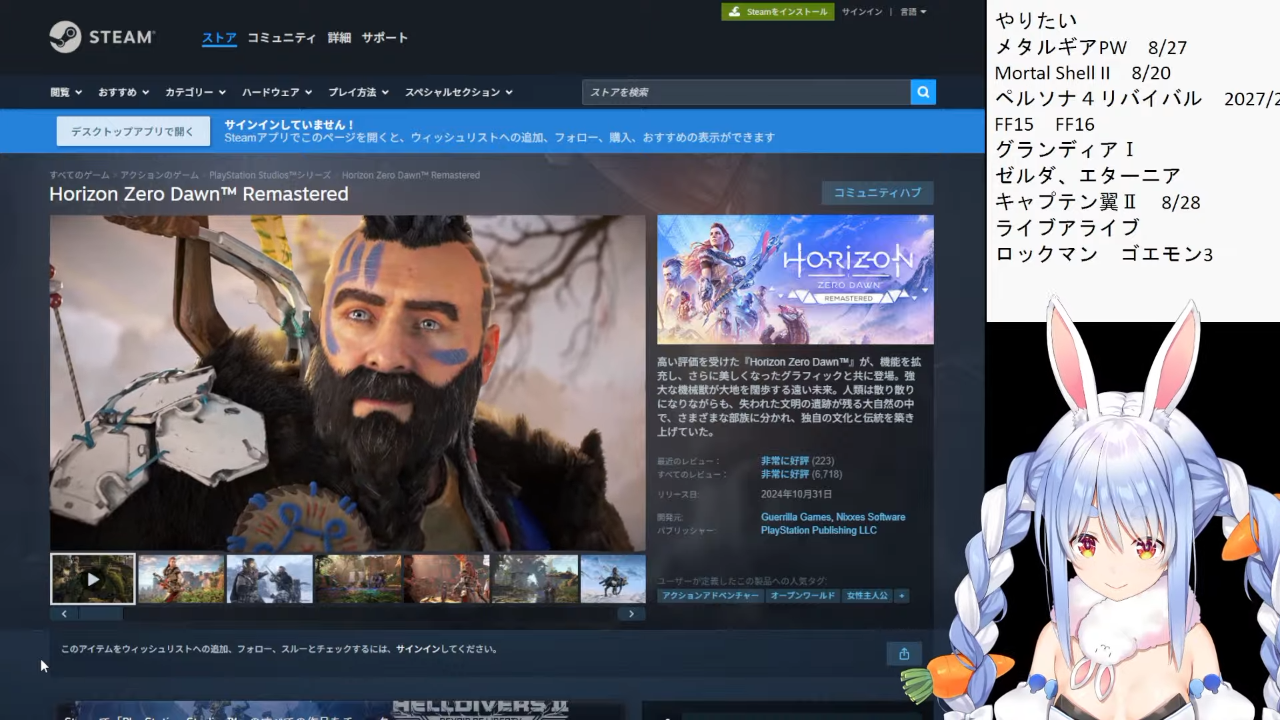Image resolution: width=1280 pixels, height=720 pixels.
Task: Click the Mortal Shell II 8/20 note line
Action: coord(1083,73)
